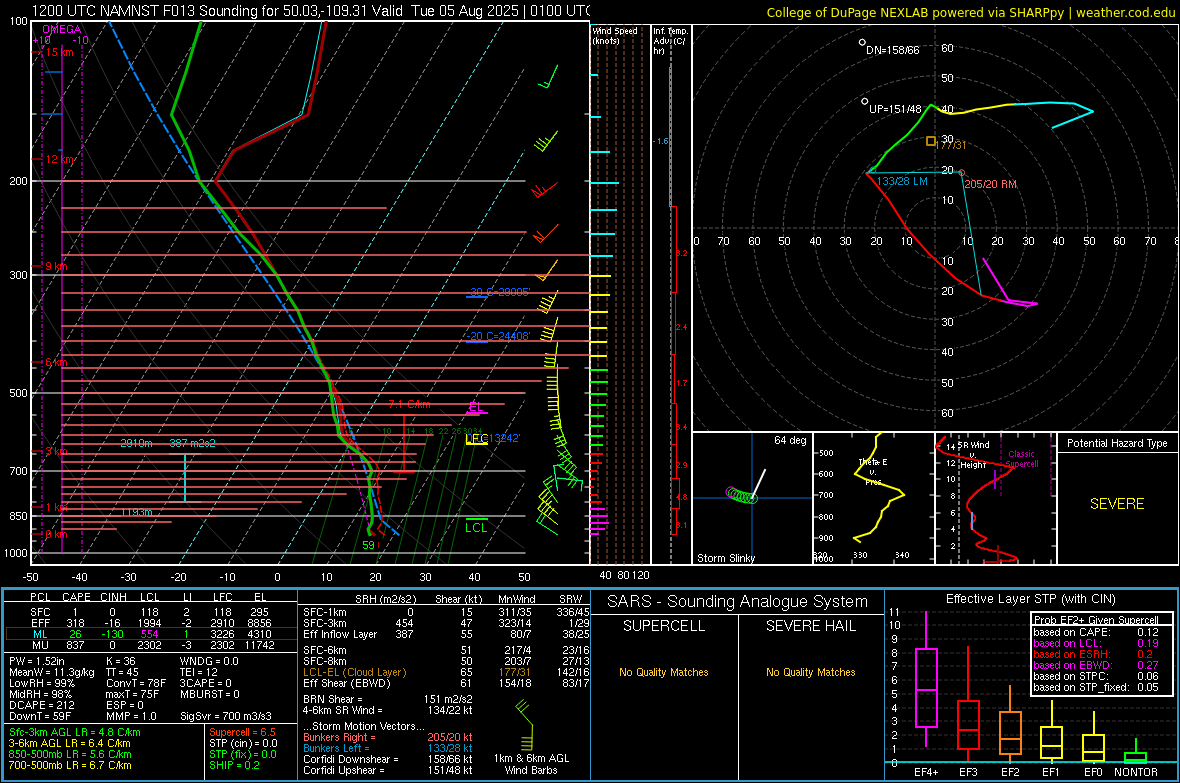Click the Bunkers Right = 205/20 kt line
Image resolution: width=1180 pixels, height=783 pixels.
(388, 737)
